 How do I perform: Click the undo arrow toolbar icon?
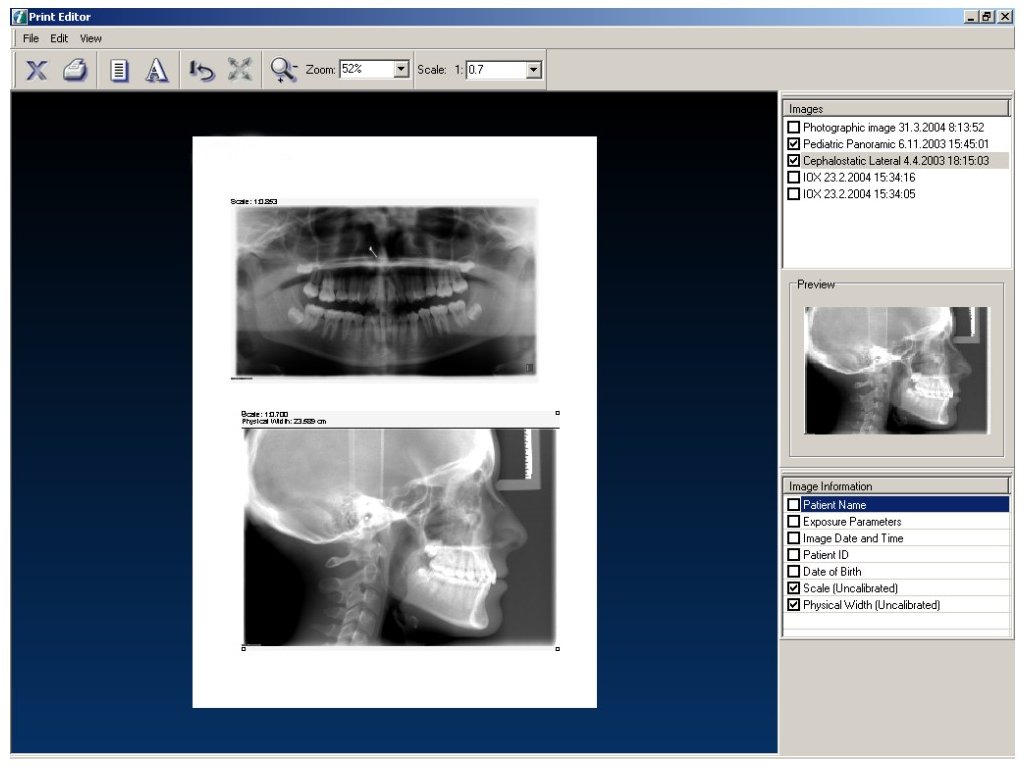[x=201, y=70]
